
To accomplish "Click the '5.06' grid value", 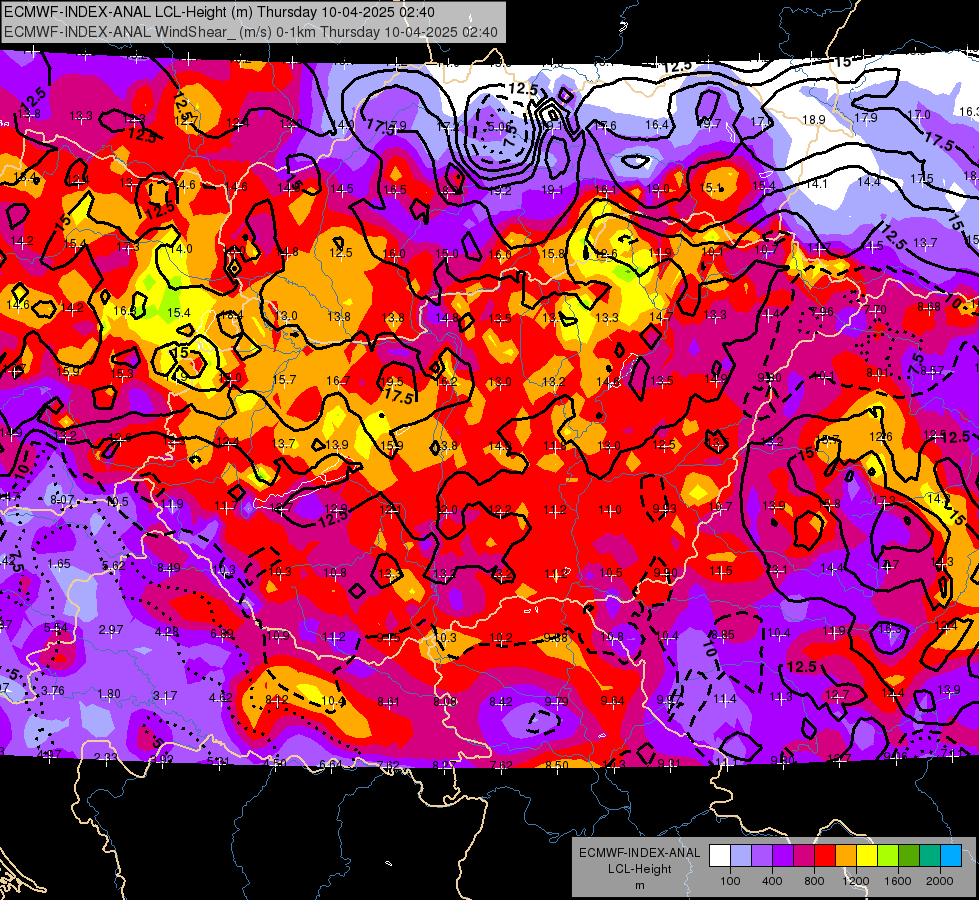I will [x=499, y=127].
